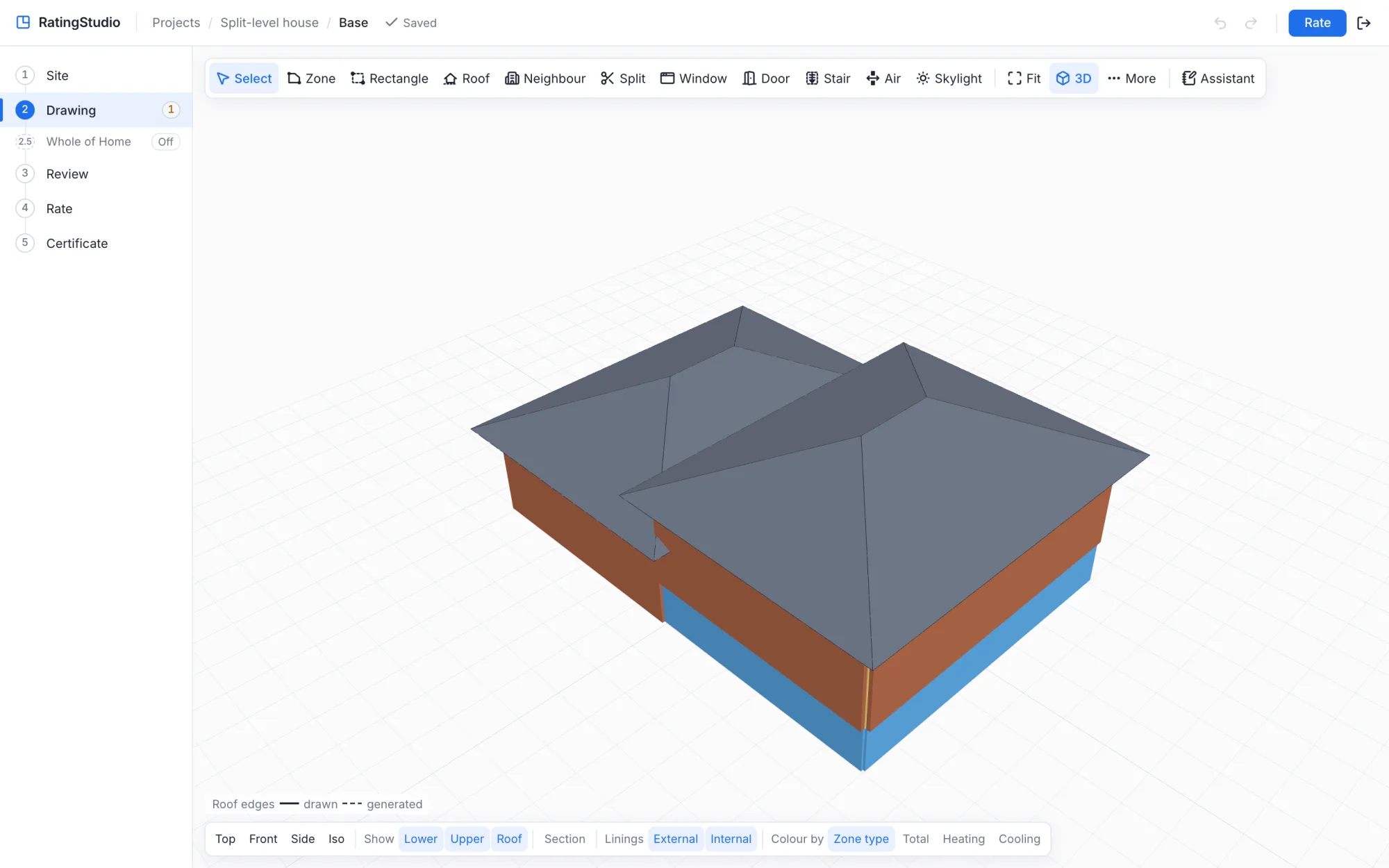This screenshot has height=868, width=1389.
Task: Redo the last action
Action: click(x=1251, y=23)
